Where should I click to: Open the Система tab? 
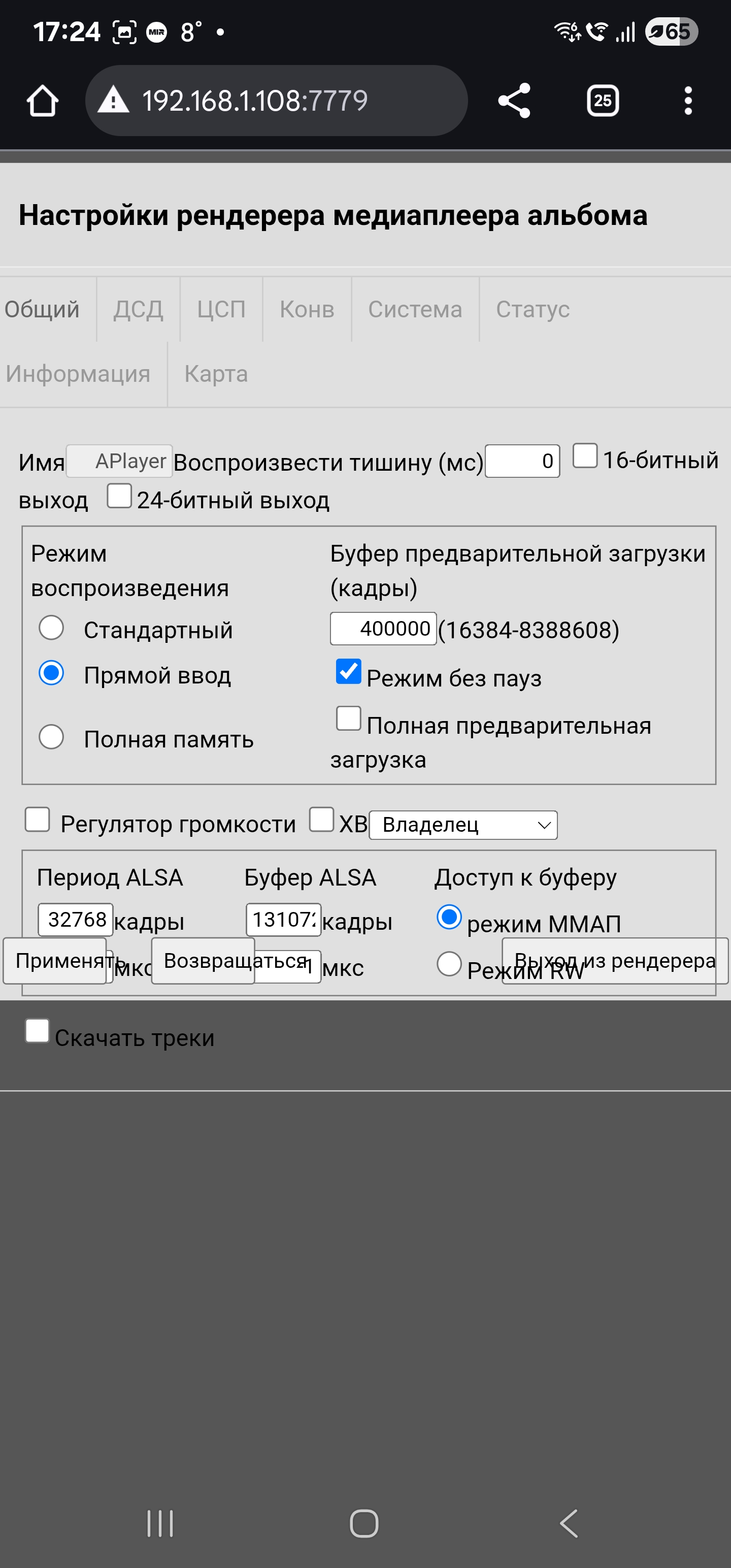[415, 309]
